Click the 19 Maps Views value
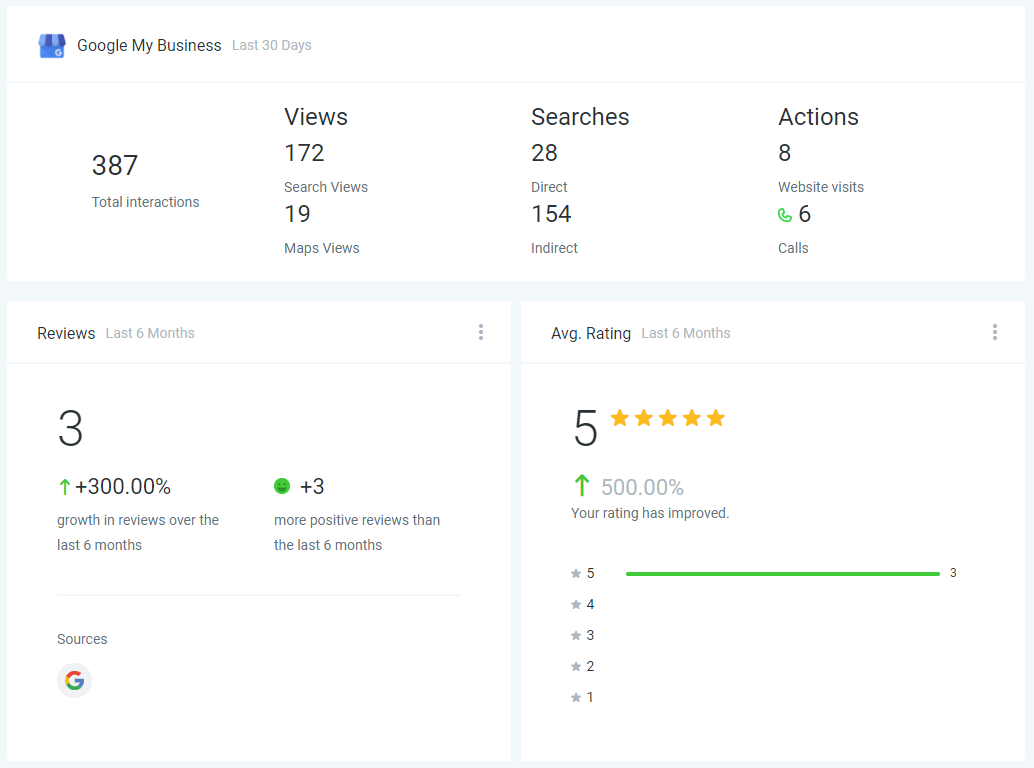This screenshot has width=1034, height=768. pyautogui.click(x=297, y=214)
